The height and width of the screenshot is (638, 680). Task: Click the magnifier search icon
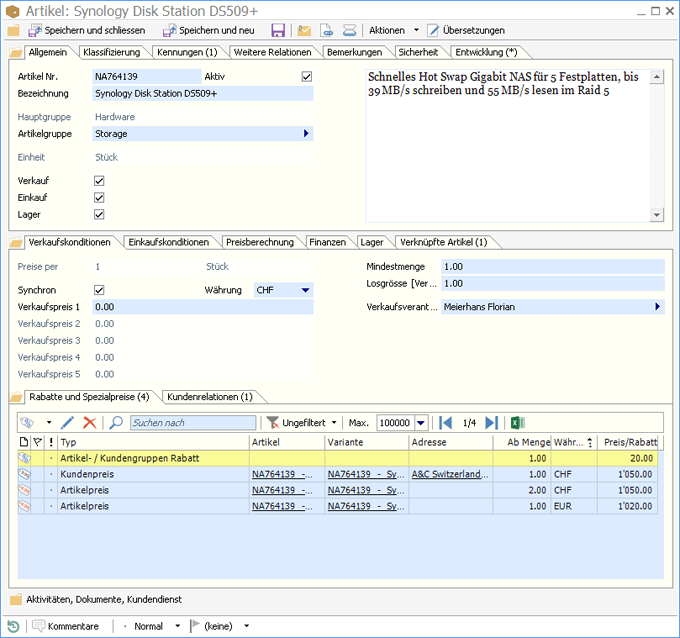[116, 422]
